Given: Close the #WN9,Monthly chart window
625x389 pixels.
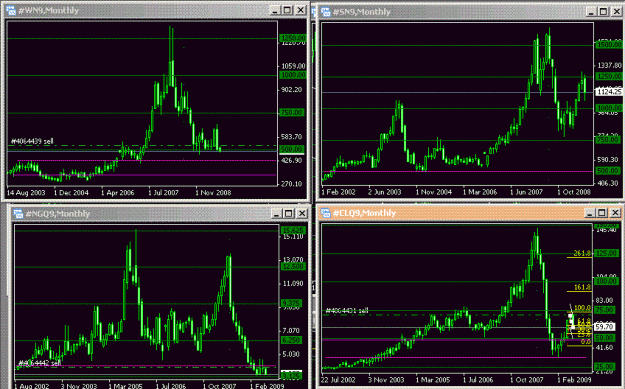Looking at the screenshot, I should pyautogui.click(x=301, y=10).
